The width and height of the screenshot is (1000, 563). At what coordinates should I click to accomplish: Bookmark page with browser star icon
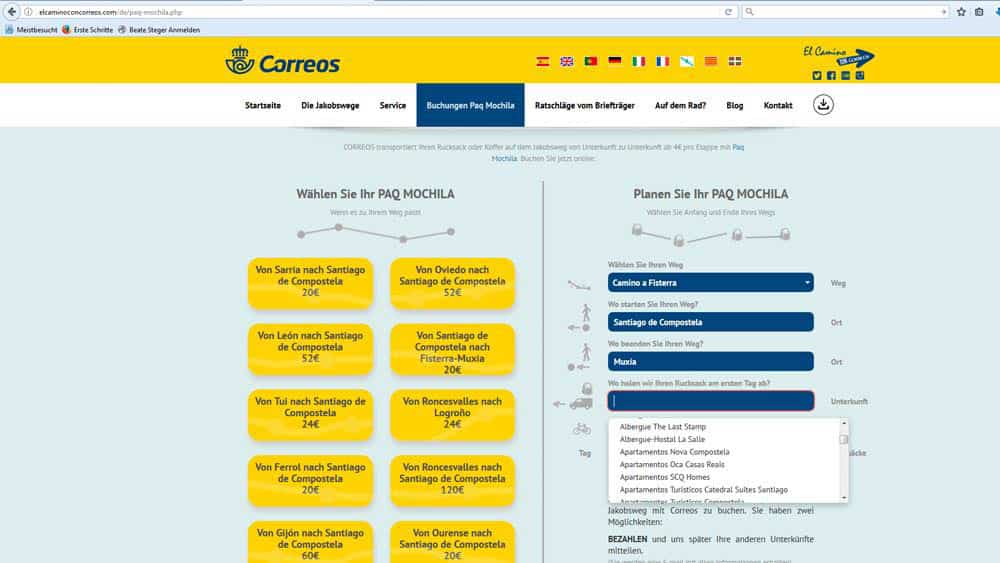(x=961, y=12)
